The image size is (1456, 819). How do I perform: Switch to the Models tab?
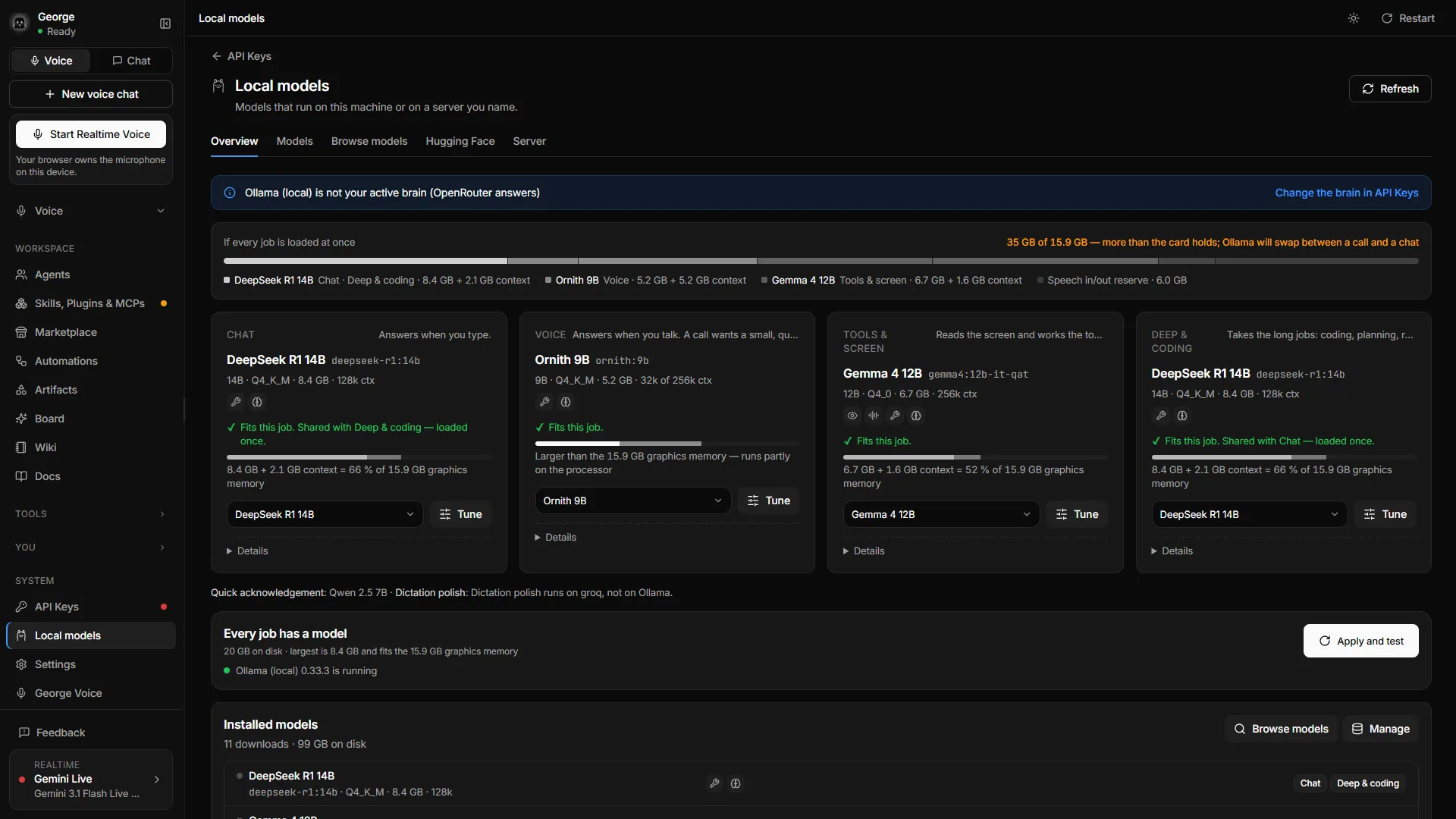click(294, 141)
